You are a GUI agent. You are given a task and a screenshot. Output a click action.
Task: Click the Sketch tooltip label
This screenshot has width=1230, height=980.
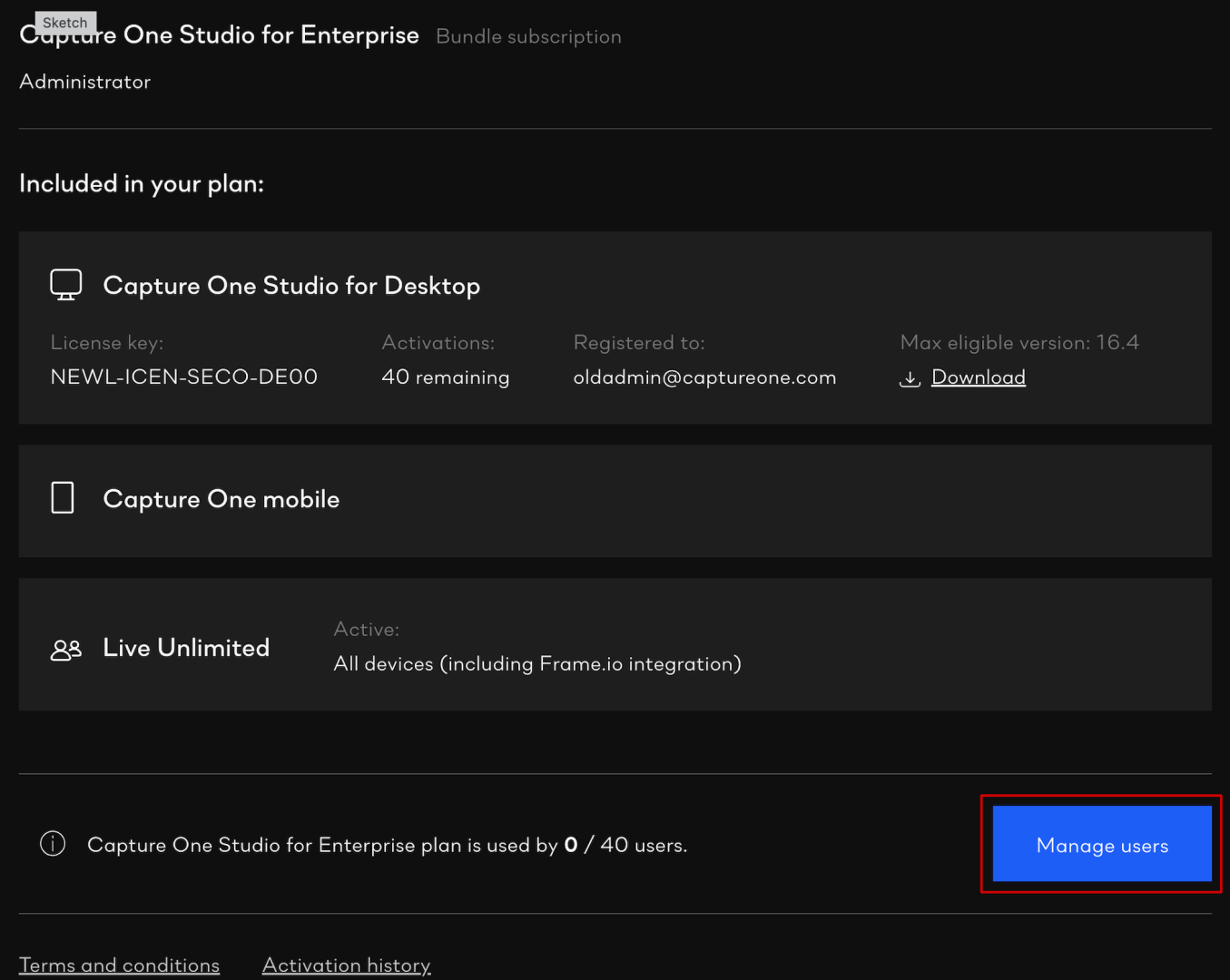(x=65, y=23)
